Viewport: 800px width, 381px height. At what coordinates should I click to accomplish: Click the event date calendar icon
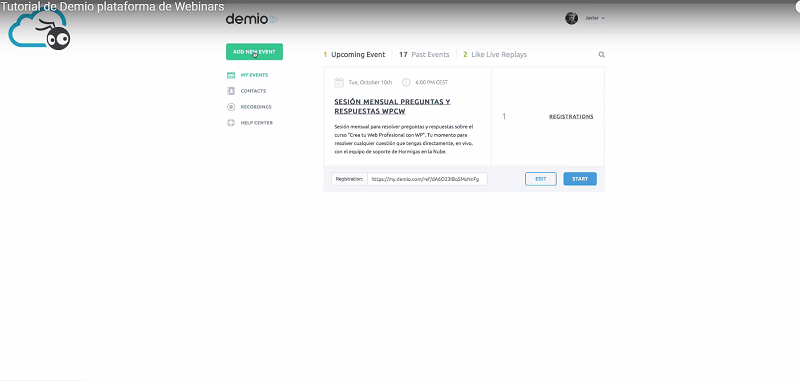339,82
